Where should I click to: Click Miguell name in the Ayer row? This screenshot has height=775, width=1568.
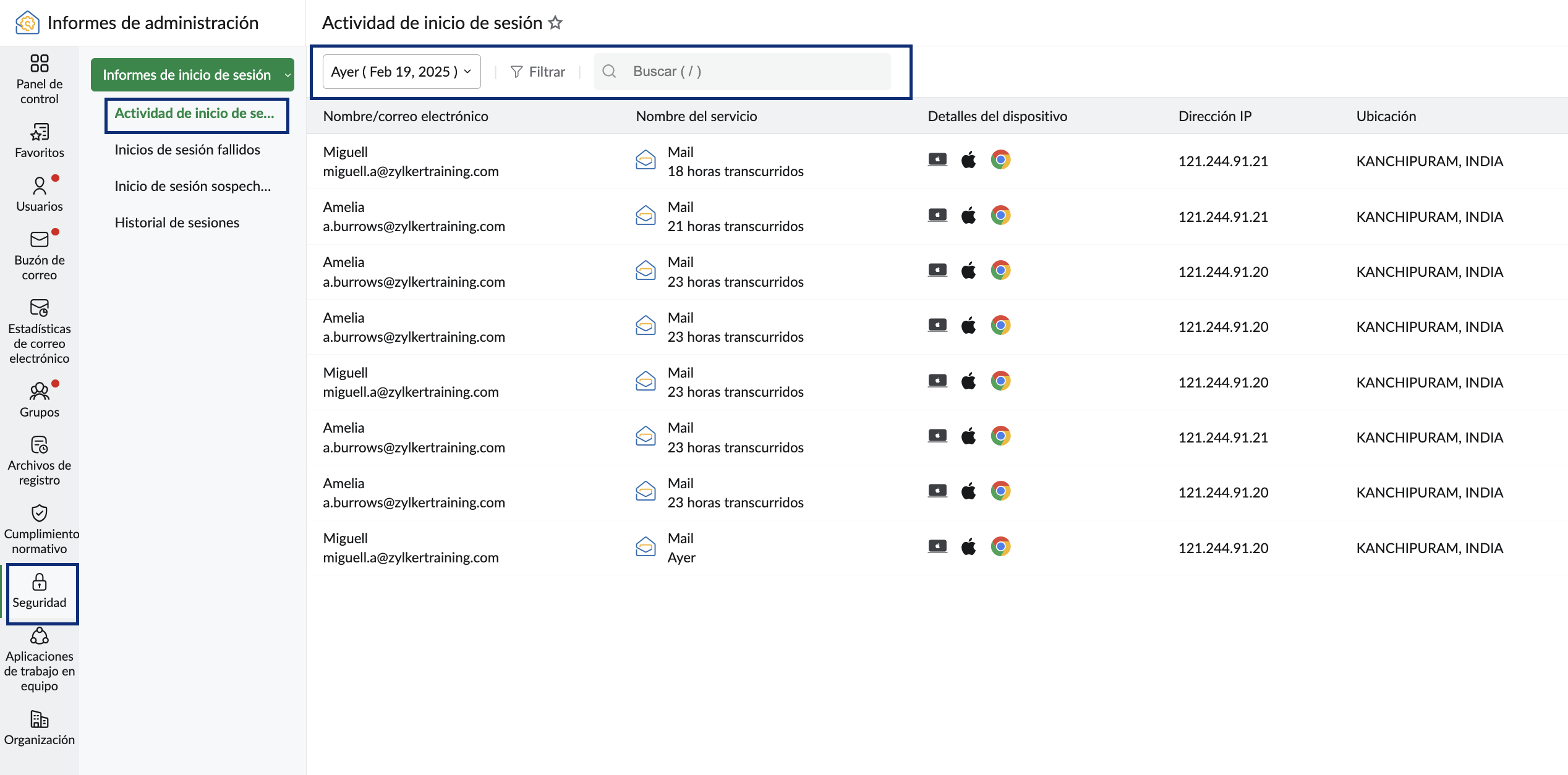pos(345,538)
